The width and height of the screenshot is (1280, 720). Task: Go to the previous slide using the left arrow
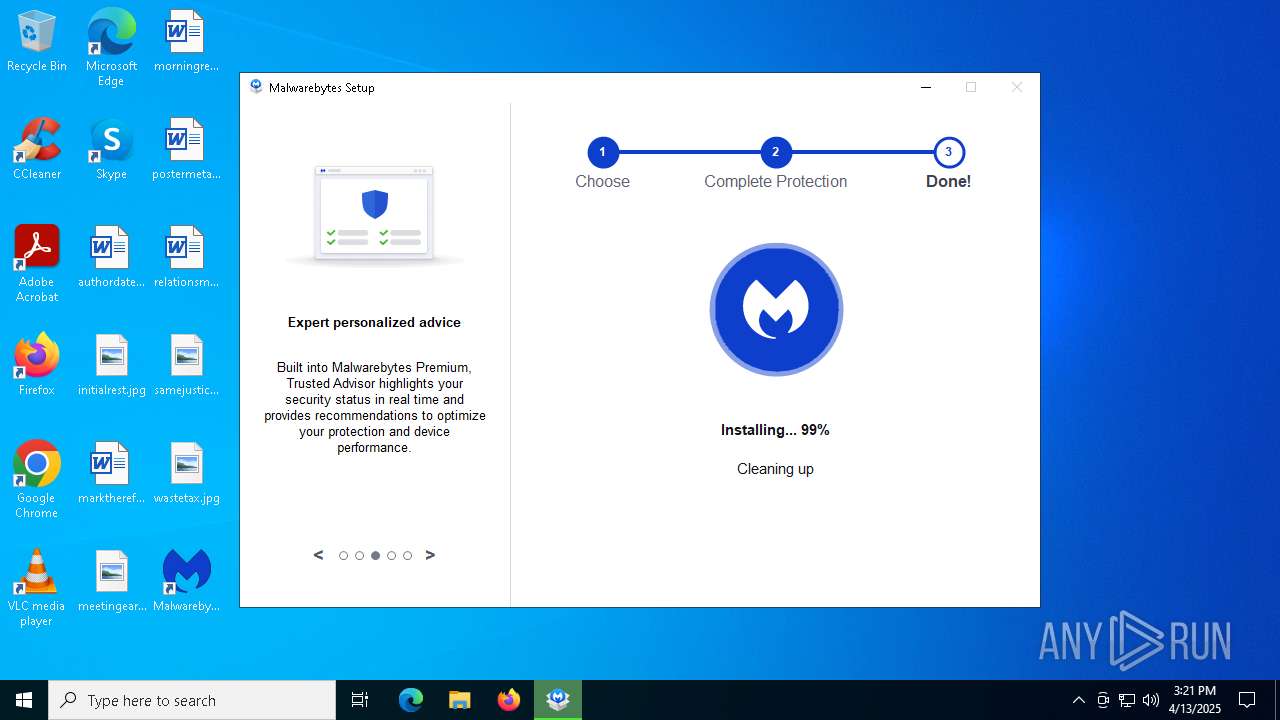point(319,555)
